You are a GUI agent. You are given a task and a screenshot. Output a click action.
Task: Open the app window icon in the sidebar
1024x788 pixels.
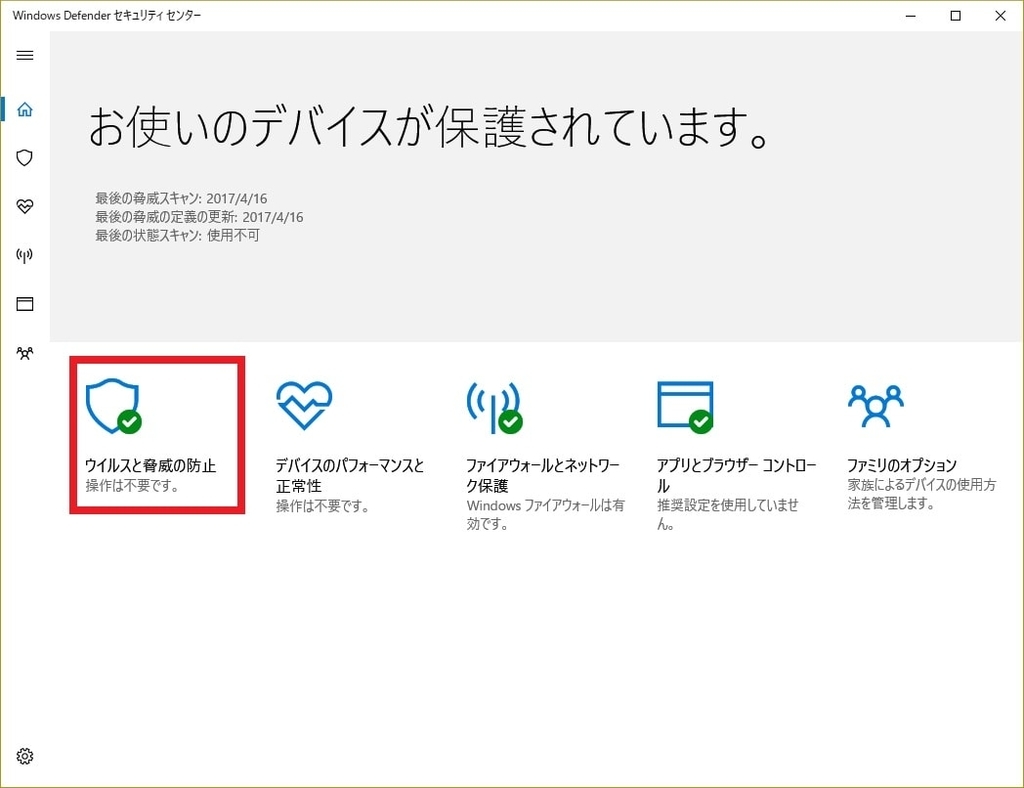coord(25,304)
